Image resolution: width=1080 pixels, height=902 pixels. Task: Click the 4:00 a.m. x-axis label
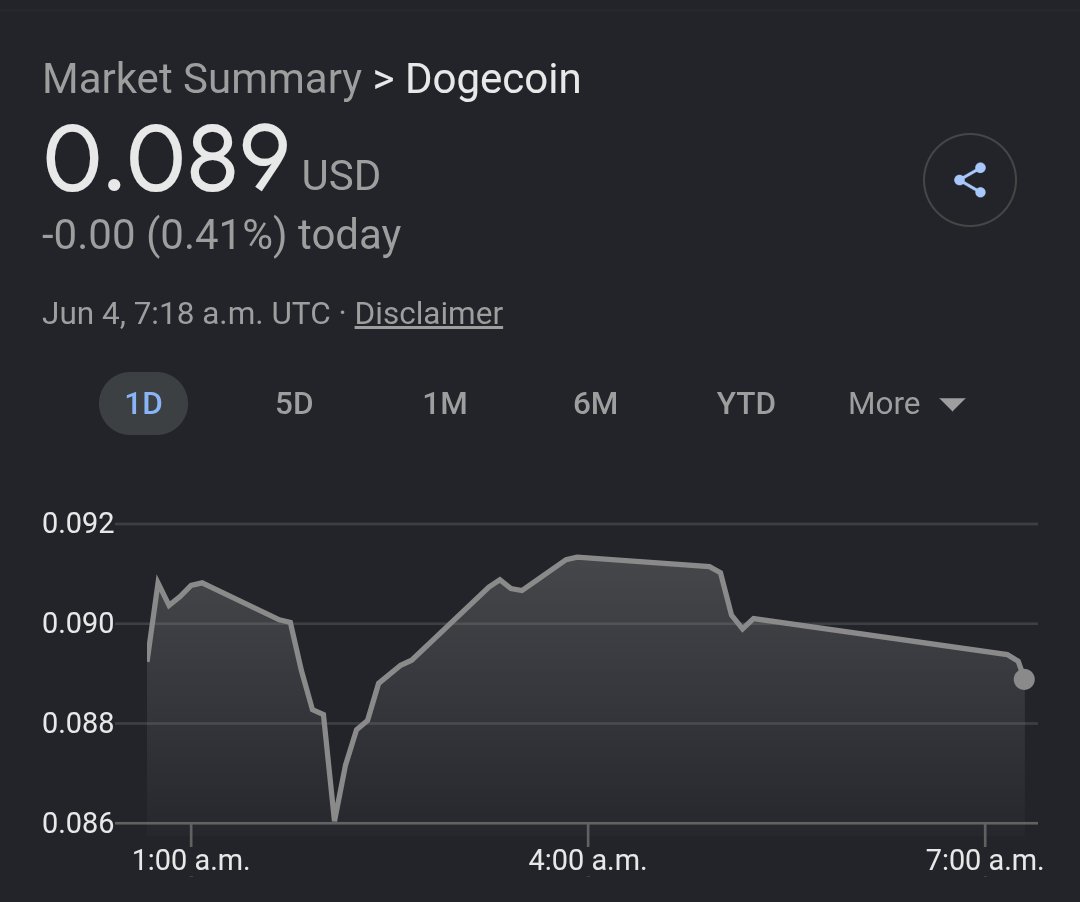[588, 861]
